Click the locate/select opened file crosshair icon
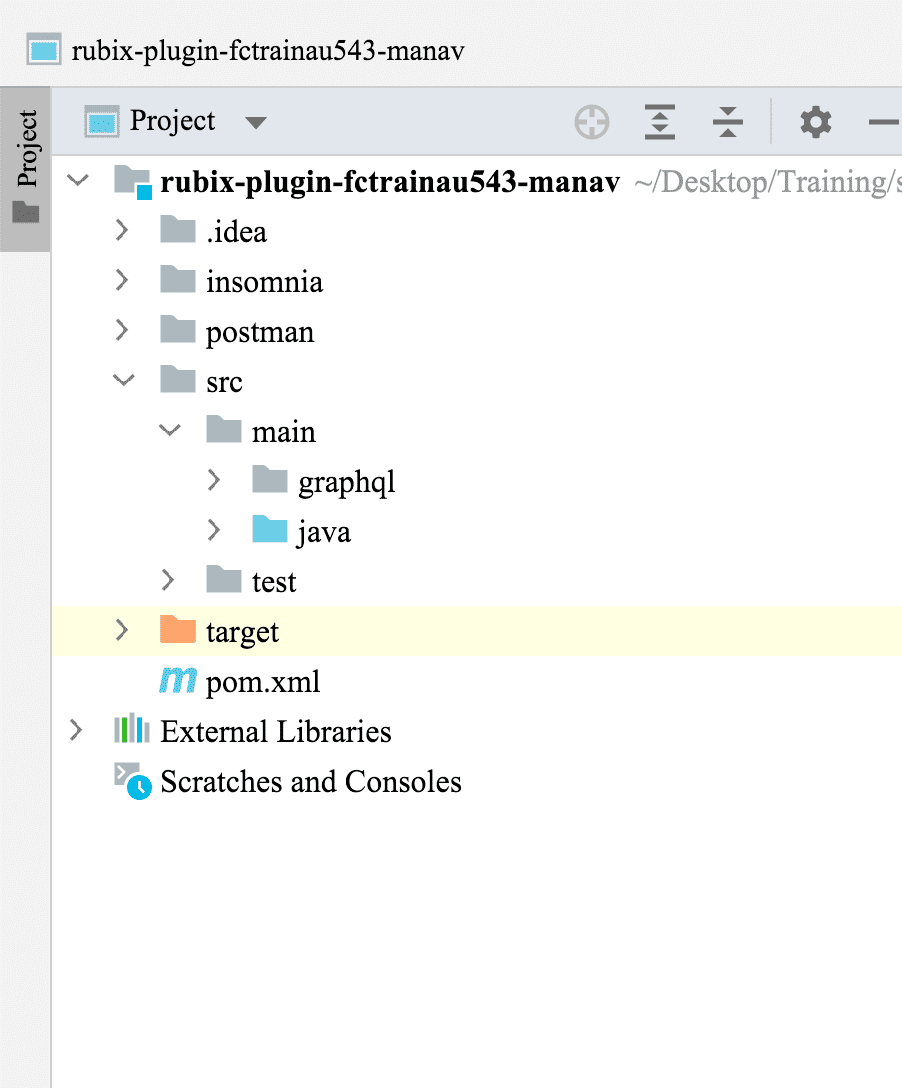This screenshot has width=902, height=1088. click(592, 122)
